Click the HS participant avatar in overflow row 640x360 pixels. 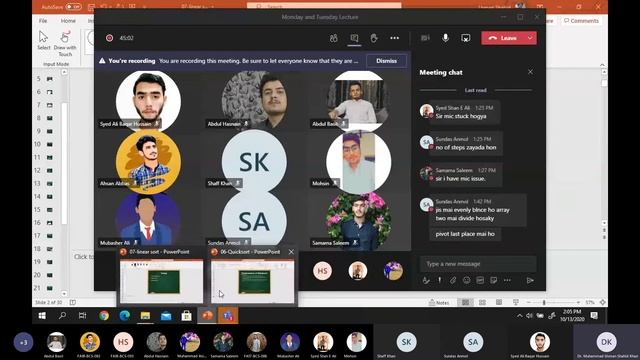click(322, 271)
